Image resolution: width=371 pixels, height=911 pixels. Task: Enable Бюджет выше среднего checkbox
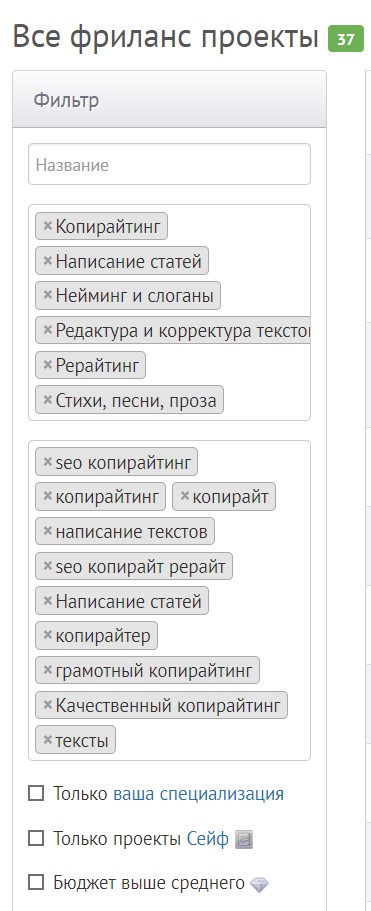pos(36,883)
